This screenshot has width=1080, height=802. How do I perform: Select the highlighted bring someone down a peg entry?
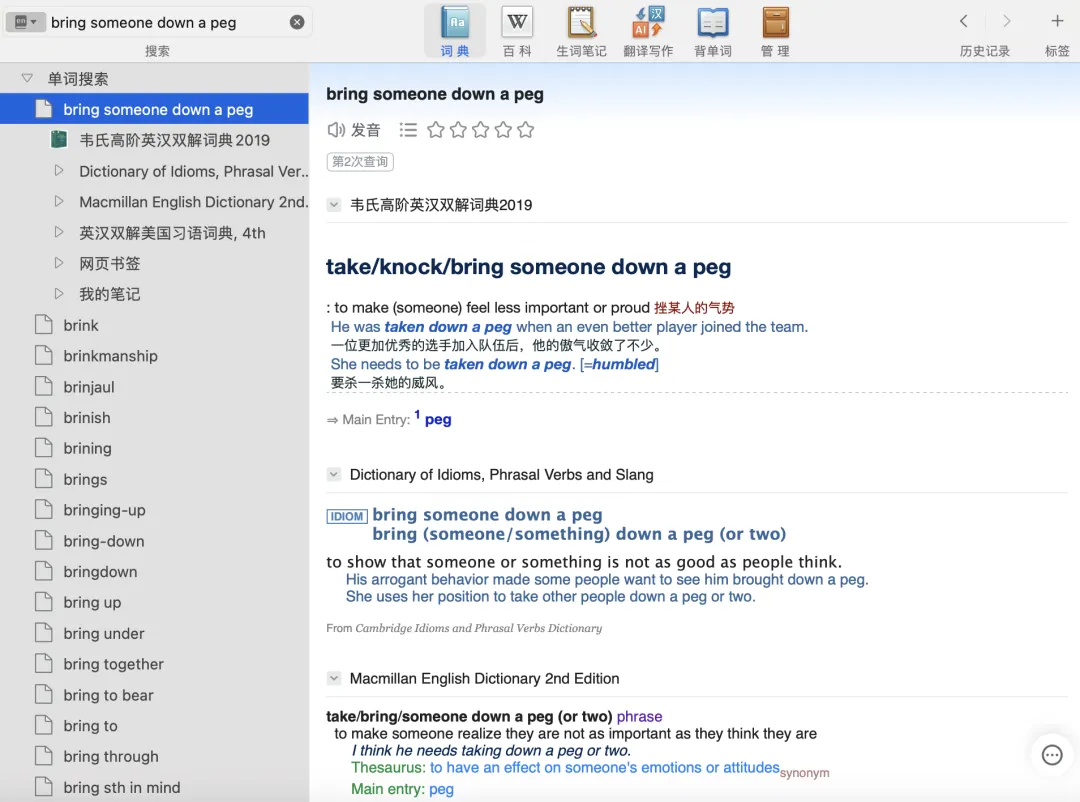click(154, 109)
